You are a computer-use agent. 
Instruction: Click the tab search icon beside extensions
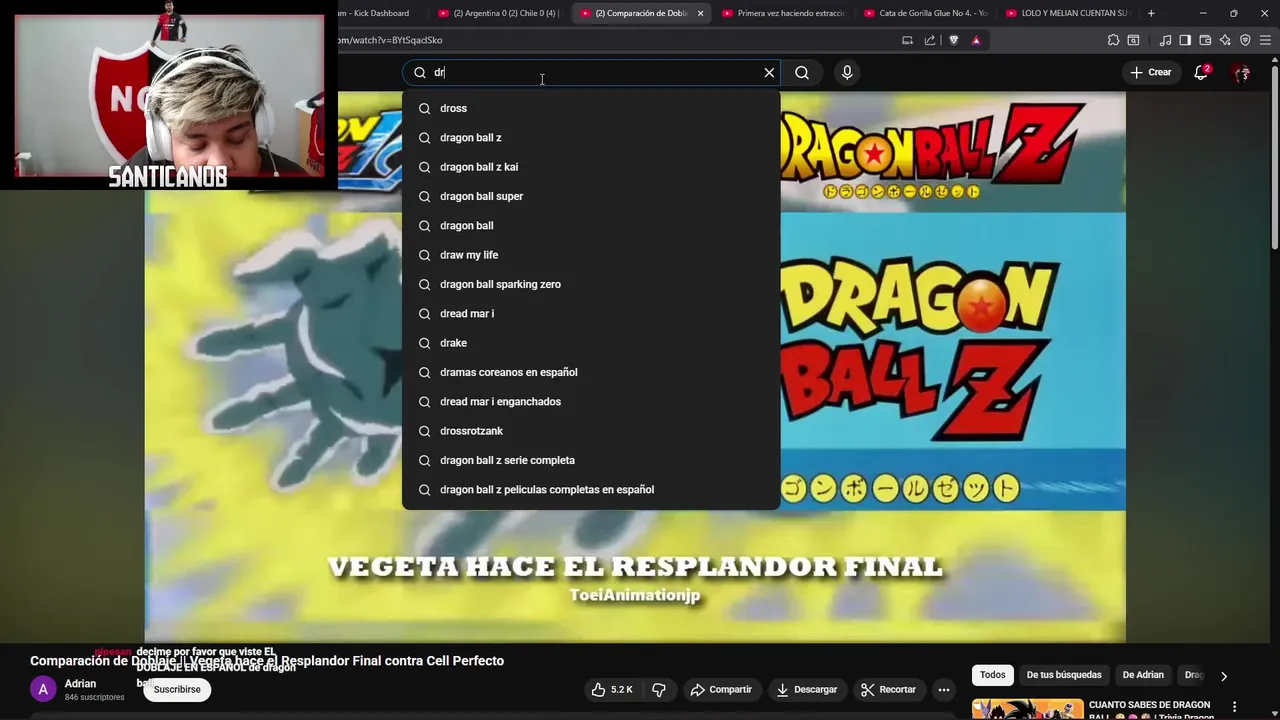(x=1133, y=40)
